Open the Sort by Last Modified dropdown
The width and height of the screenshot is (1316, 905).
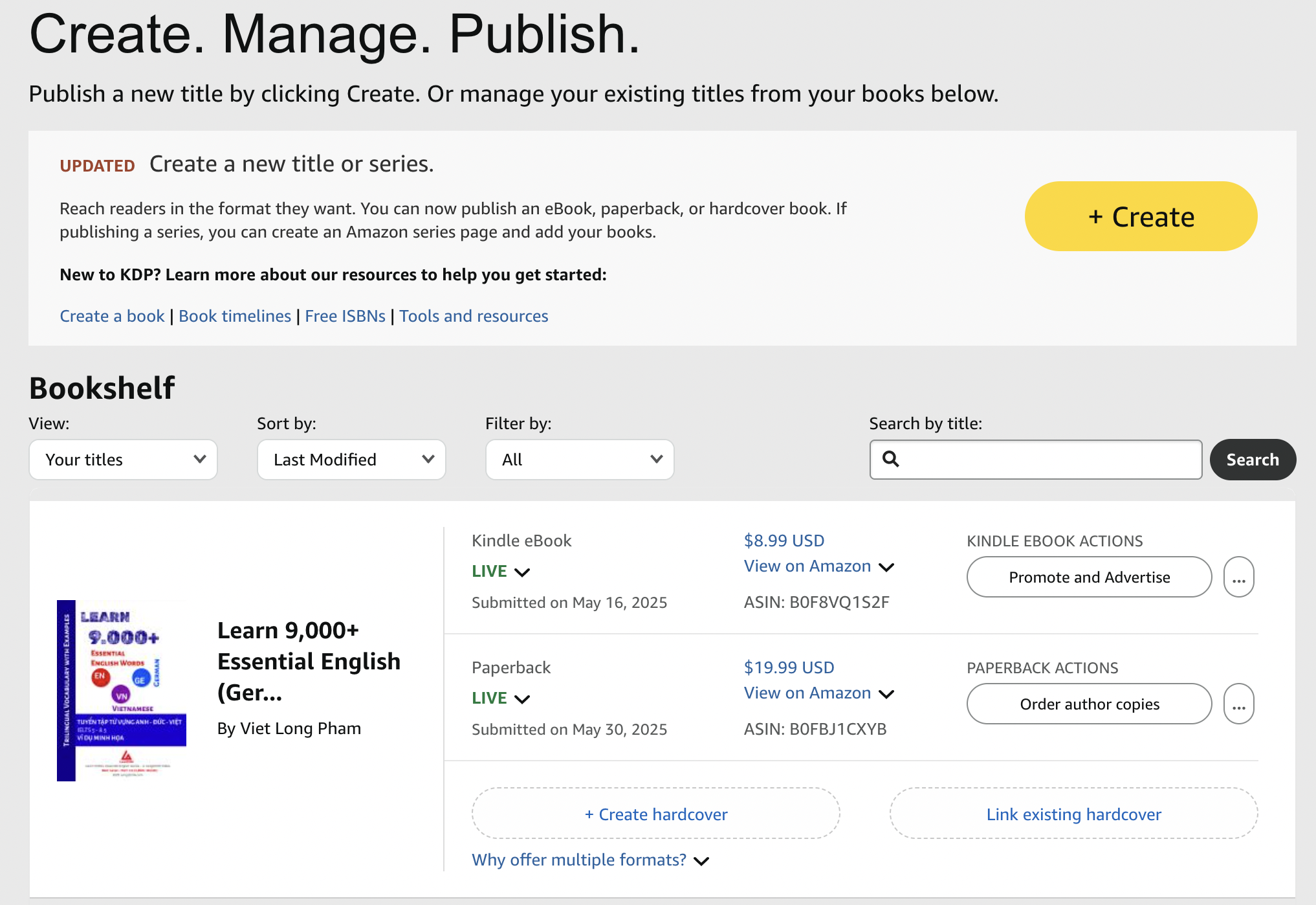click(x=351, y=460)
